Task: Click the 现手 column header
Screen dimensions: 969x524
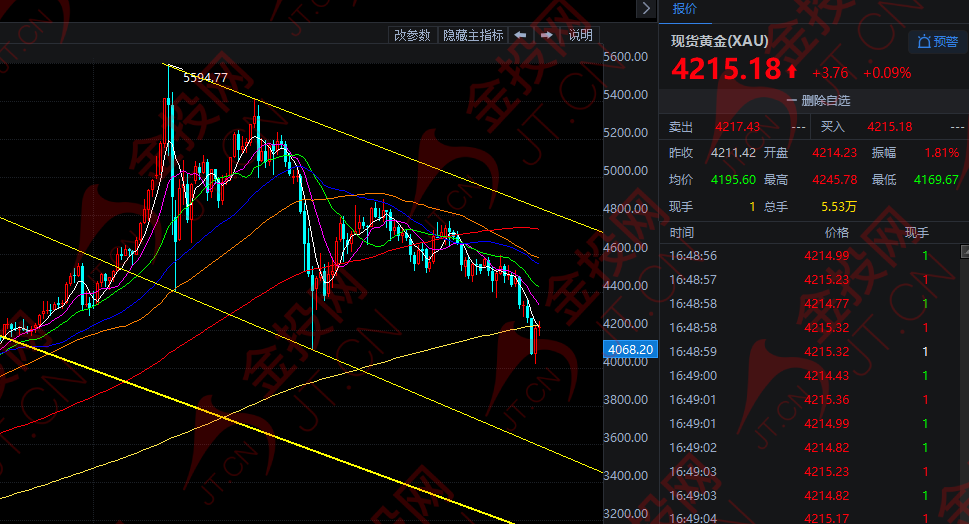Action: (x=916, y=233)
